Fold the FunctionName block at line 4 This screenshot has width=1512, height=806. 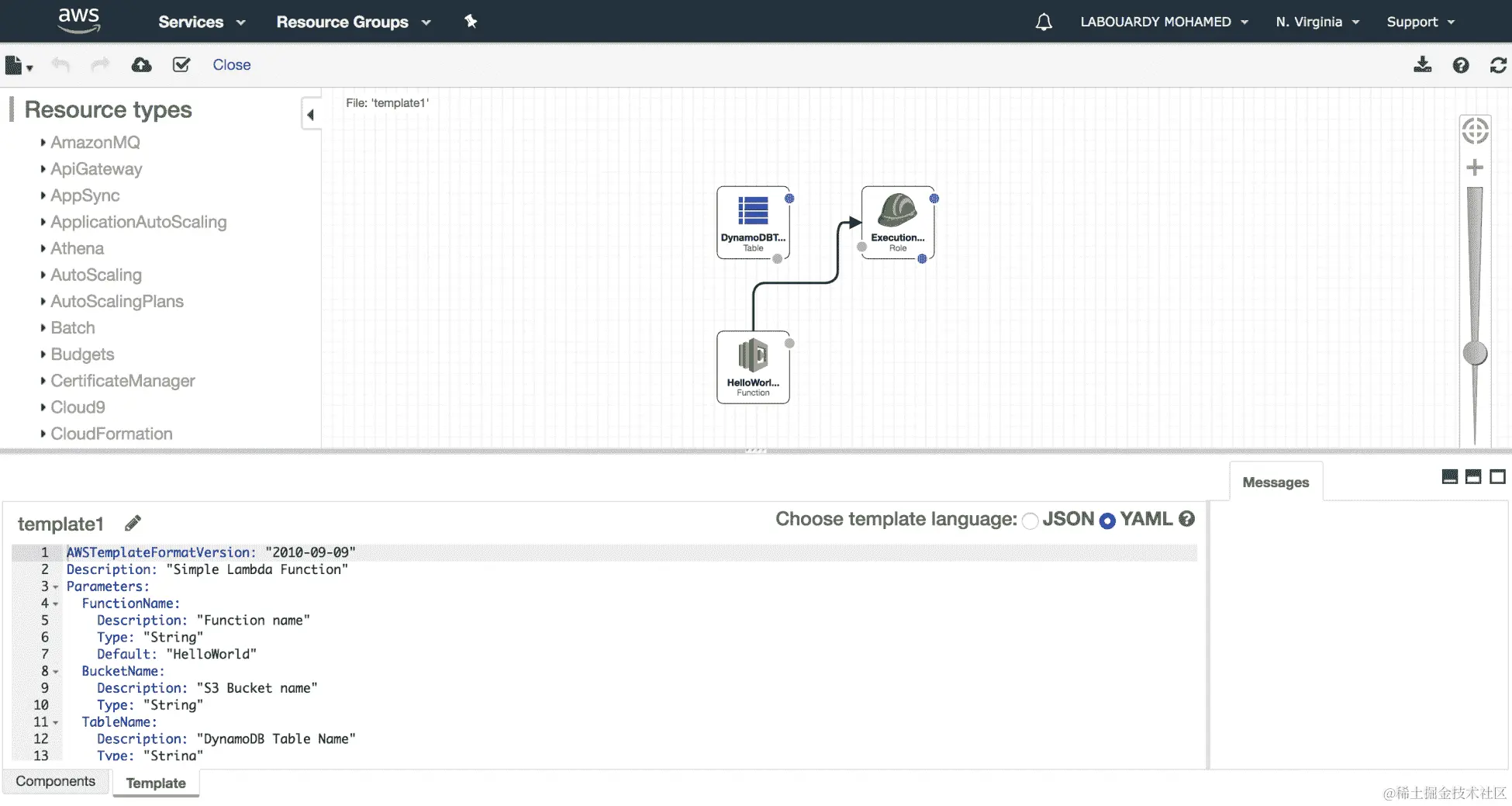pos(55,604)
